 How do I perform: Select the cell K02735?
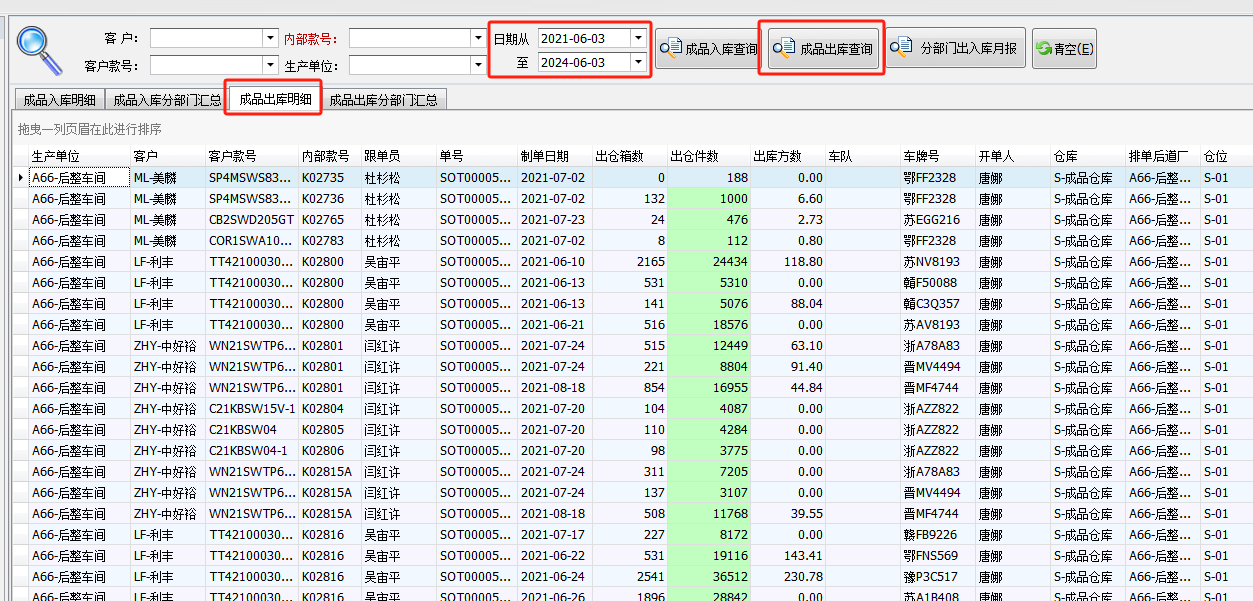(330, 177)
